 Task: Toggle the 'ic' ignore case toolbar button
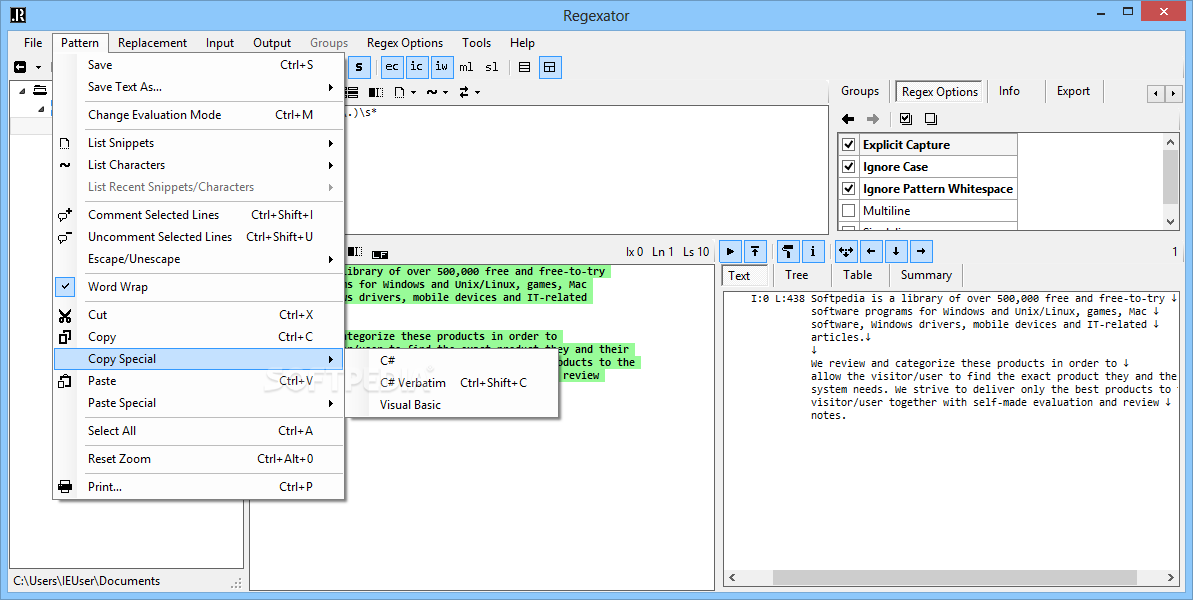[x=416, y=67]
